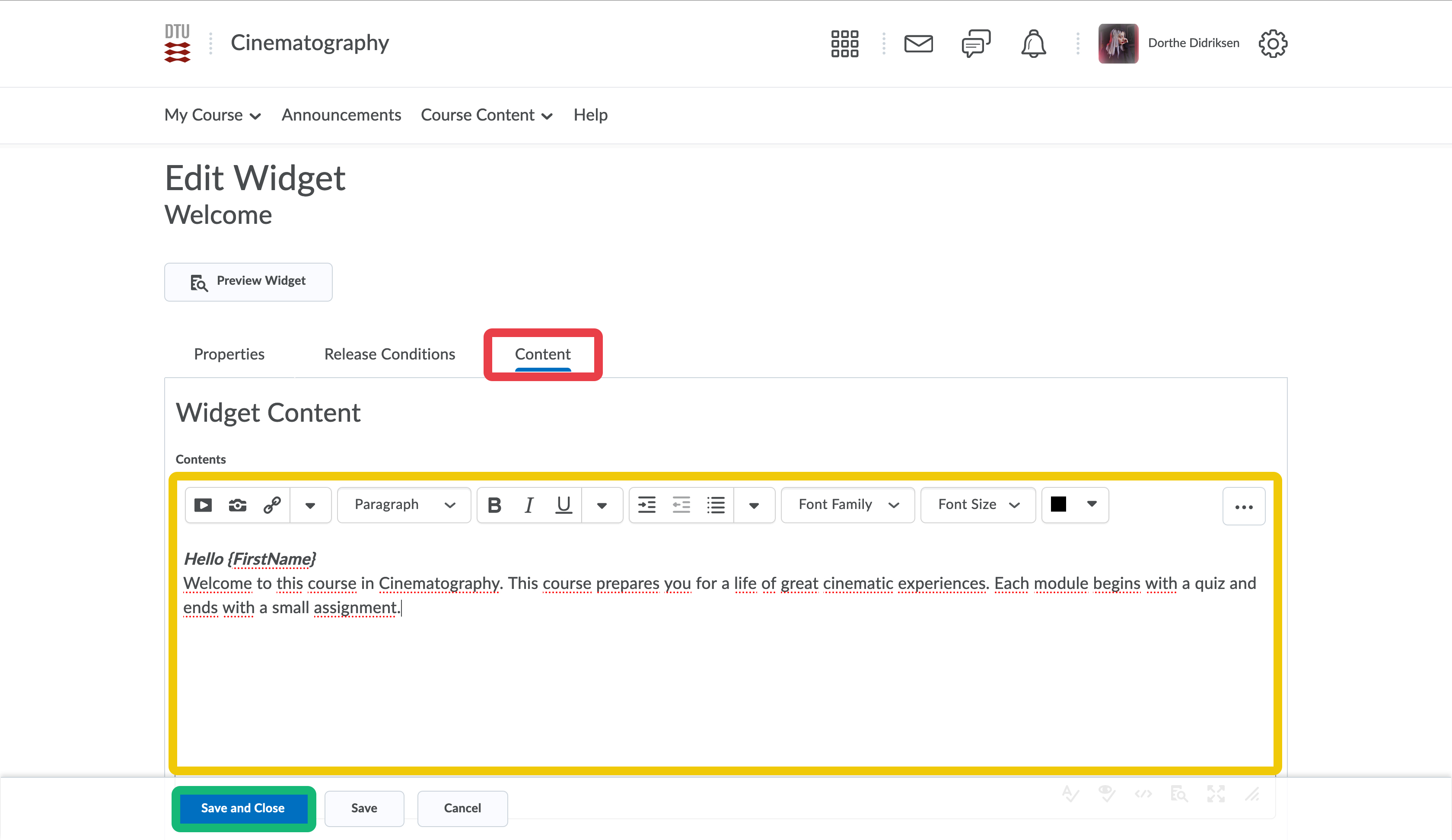The image size is (1452, 840).
Task: Click the Save and Close button
Action: (242, 808)
